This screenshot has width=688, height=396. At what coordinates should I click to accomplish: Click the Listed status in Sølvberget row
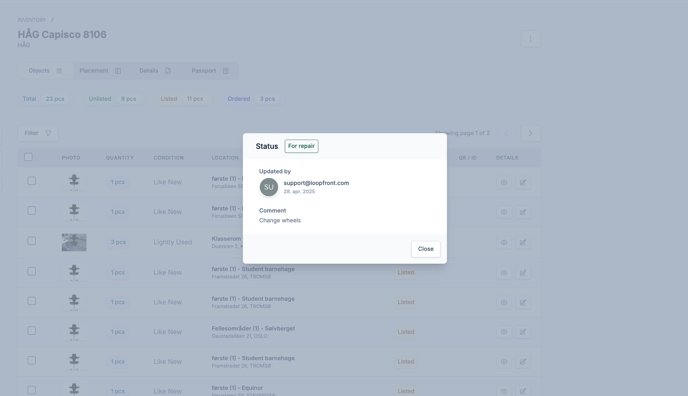click(406, 332)
